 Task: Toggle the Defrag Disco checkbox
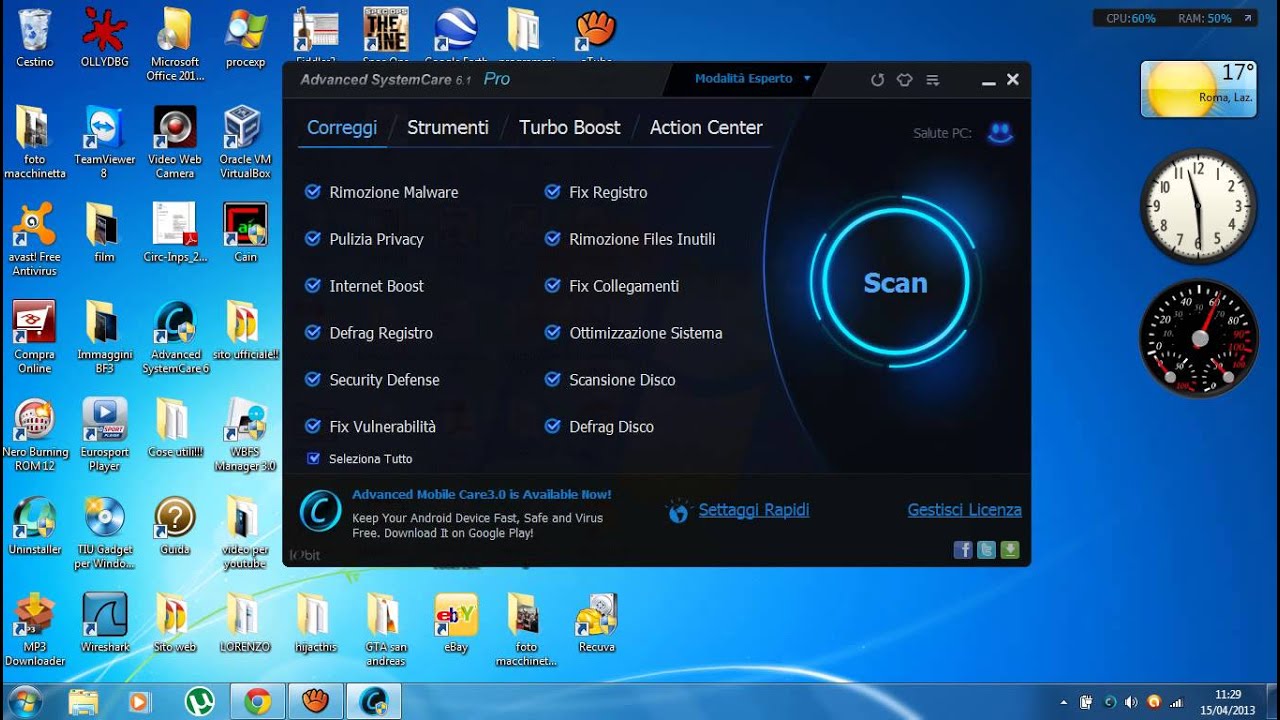553,427
